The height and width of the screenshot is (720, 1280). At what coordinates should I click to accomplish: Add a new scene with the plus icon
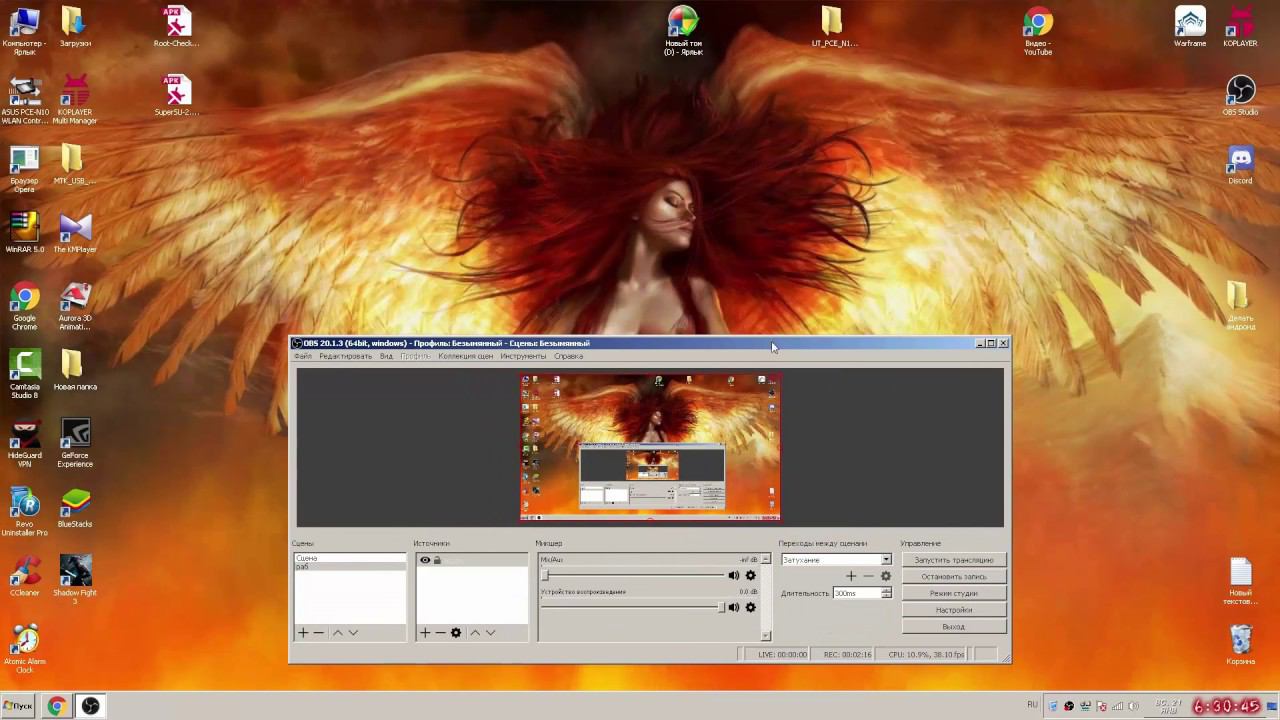tap(303, 633)
